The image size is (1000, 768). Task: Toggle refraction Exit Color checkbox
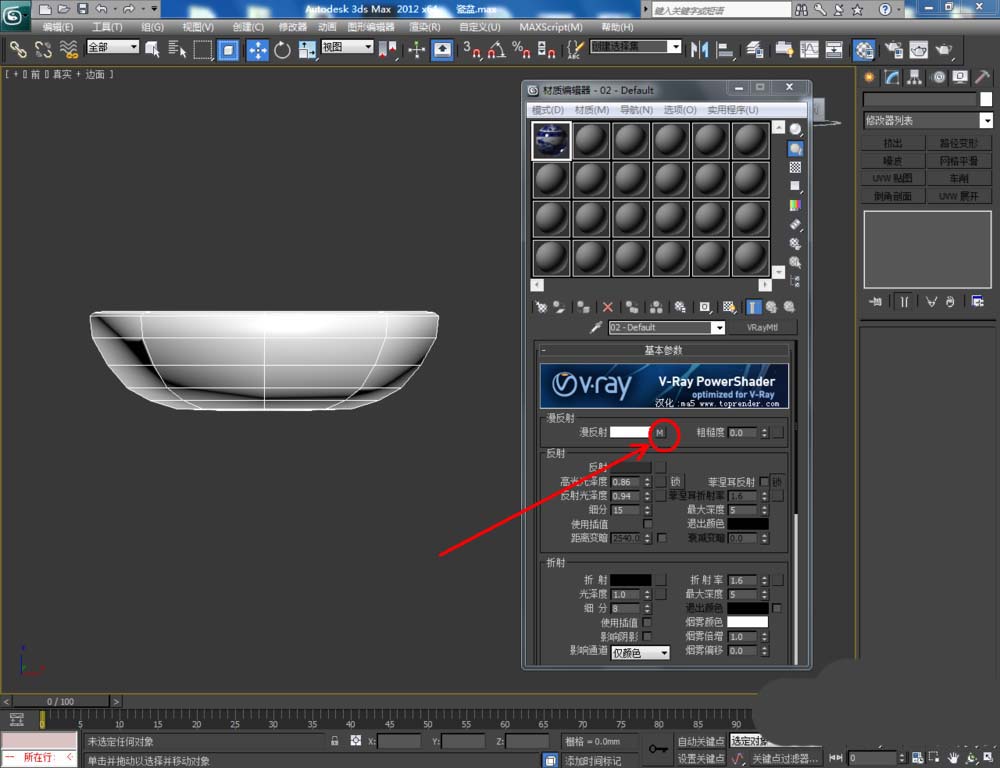click(x=777, y=608)
